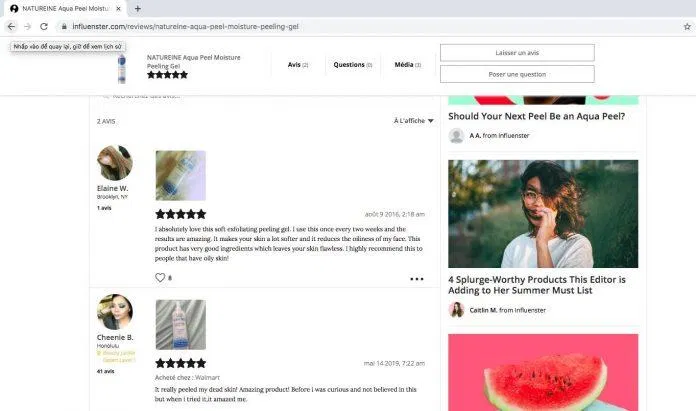Click author A.A. from Influenster

click(x=499, y=135)
